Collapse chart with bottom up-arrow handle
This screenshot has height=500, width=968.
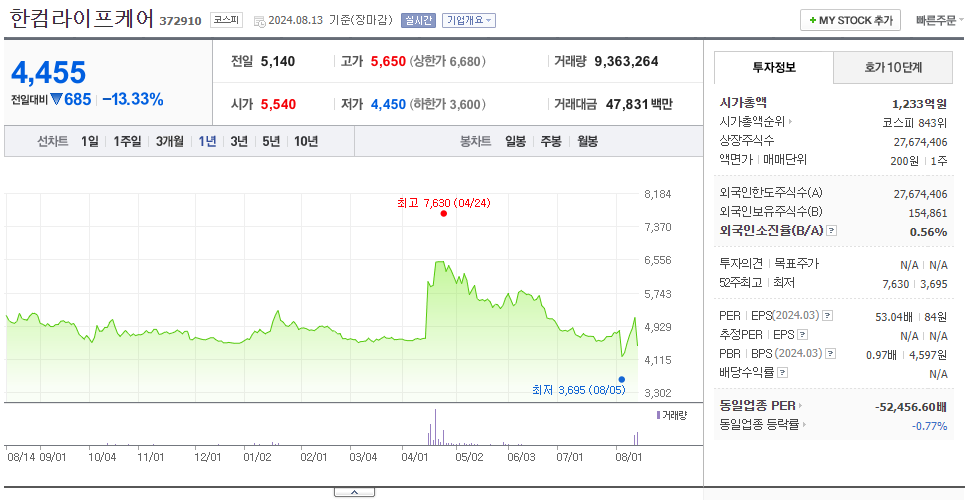coord(354,492)
